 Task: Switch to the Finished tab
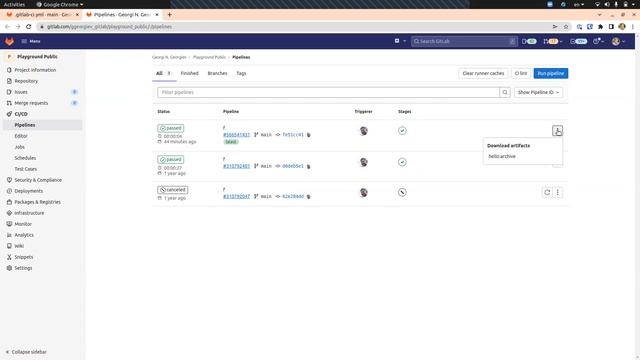click(189, 73)
